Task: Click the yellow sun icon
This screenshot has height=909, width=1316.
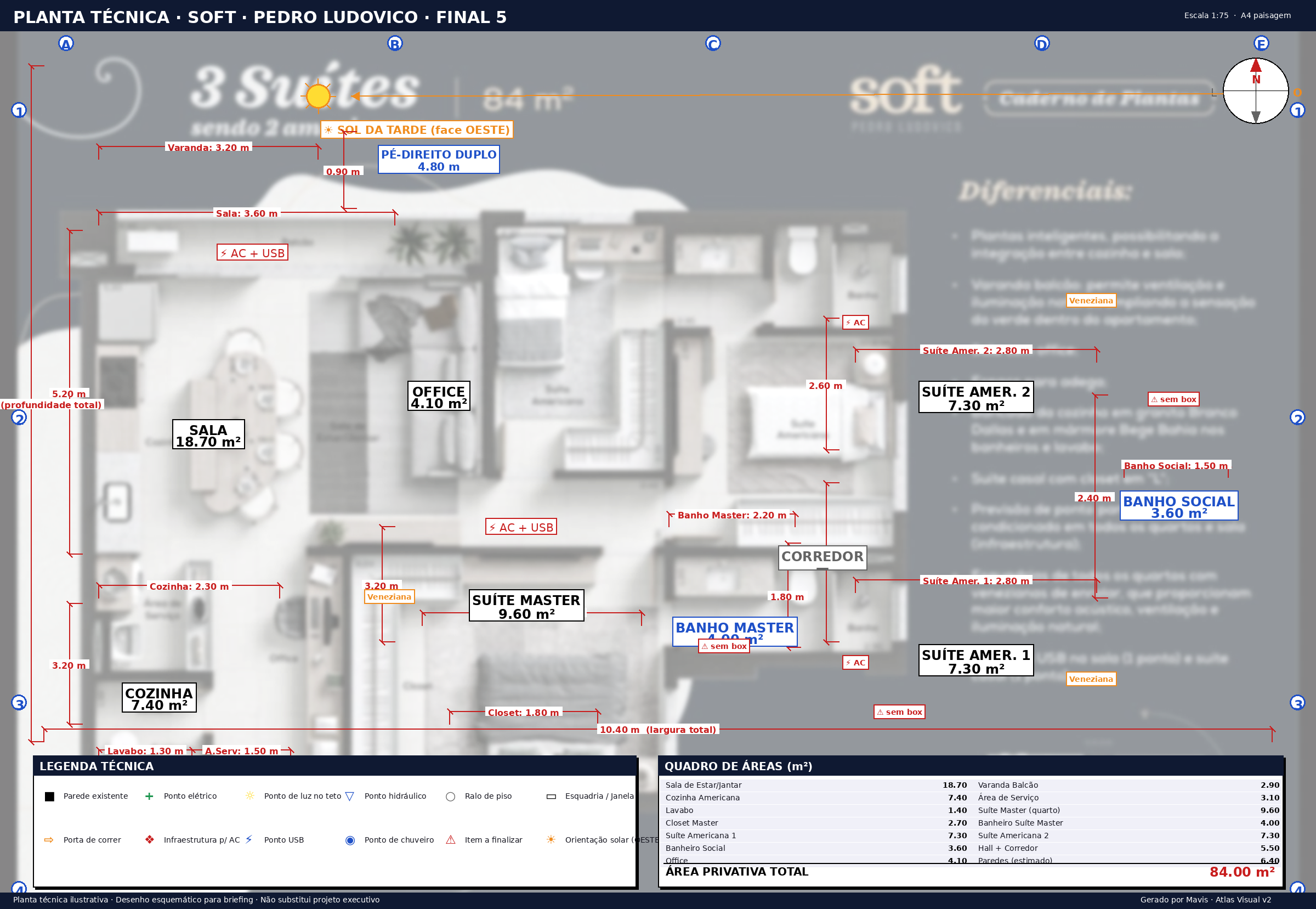Action: pyautogui.click(x=317, y=95)
